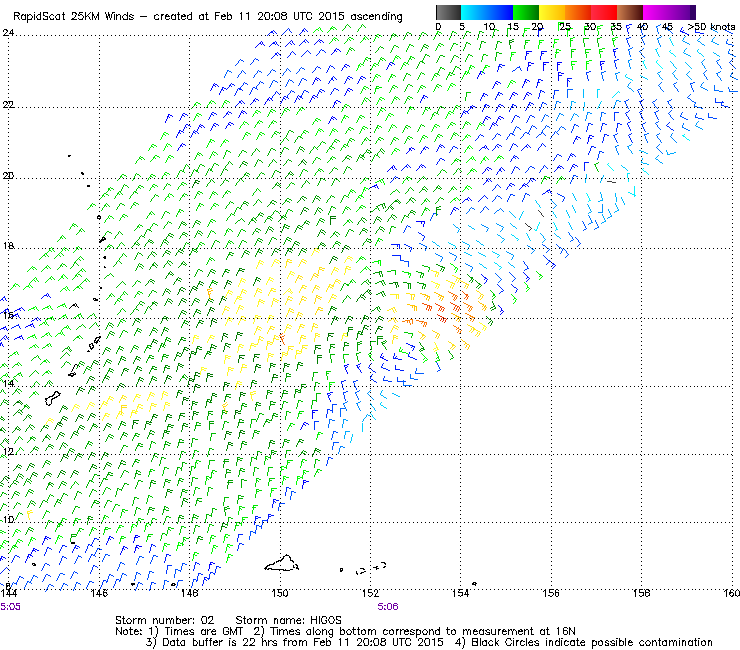740x650 pixels.
Task: Click the cyan-blue 5-15 knots legend band
Action: [487, 12]
